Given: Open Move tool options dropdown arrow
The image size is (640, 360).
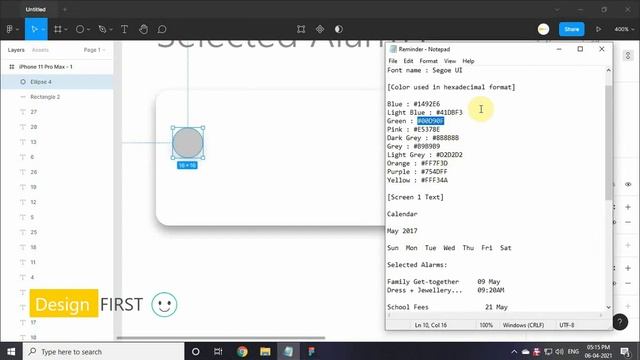Looking at the screenshot, I should tap(43, 30).
